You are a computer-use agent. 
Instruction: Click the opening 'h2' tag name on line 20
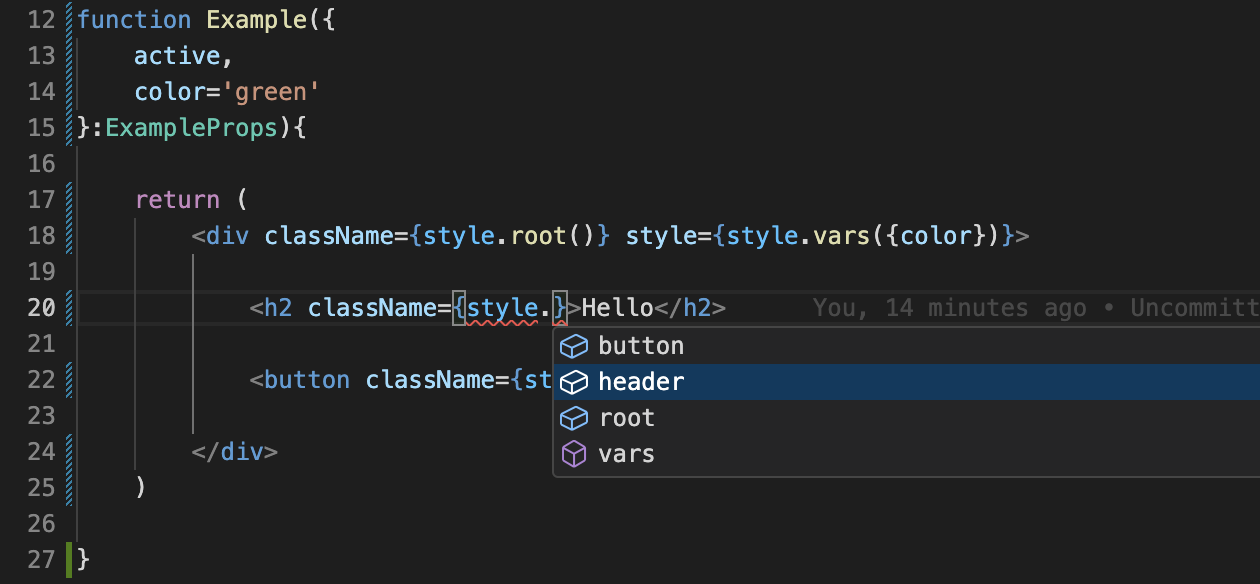[278, 308]
